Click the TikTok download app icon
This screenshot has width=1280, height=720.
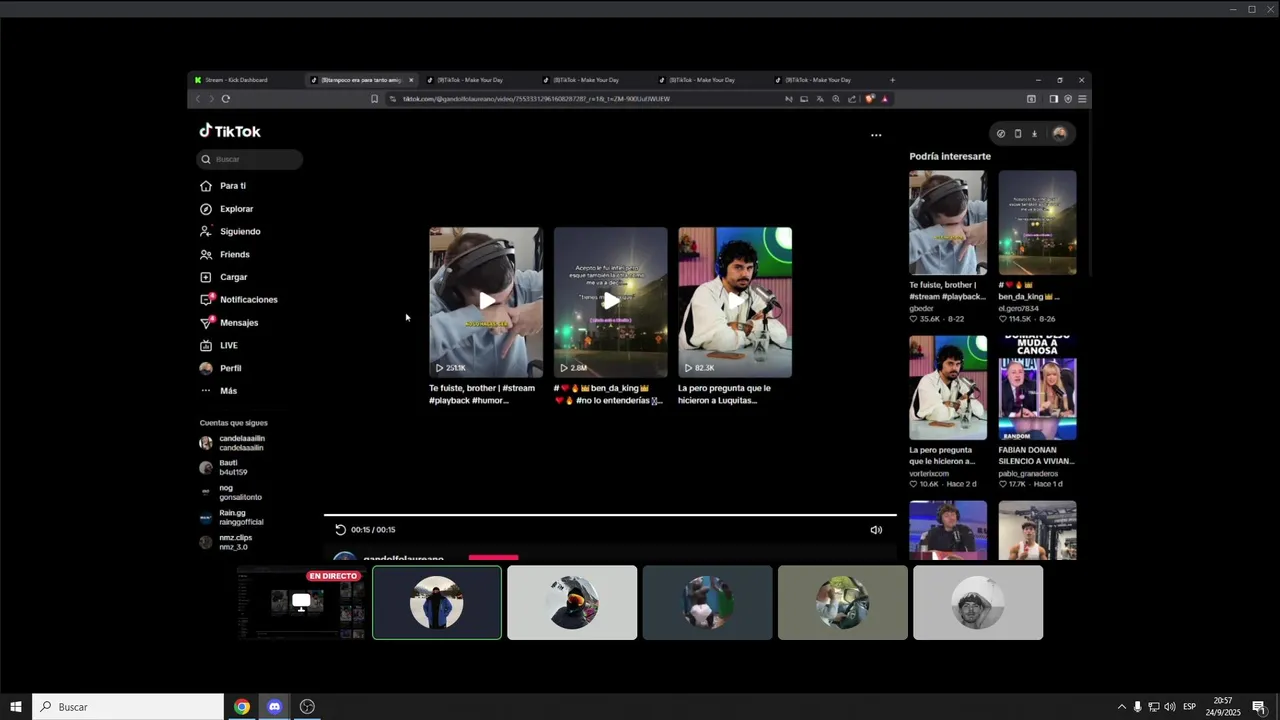(1035, 134)
